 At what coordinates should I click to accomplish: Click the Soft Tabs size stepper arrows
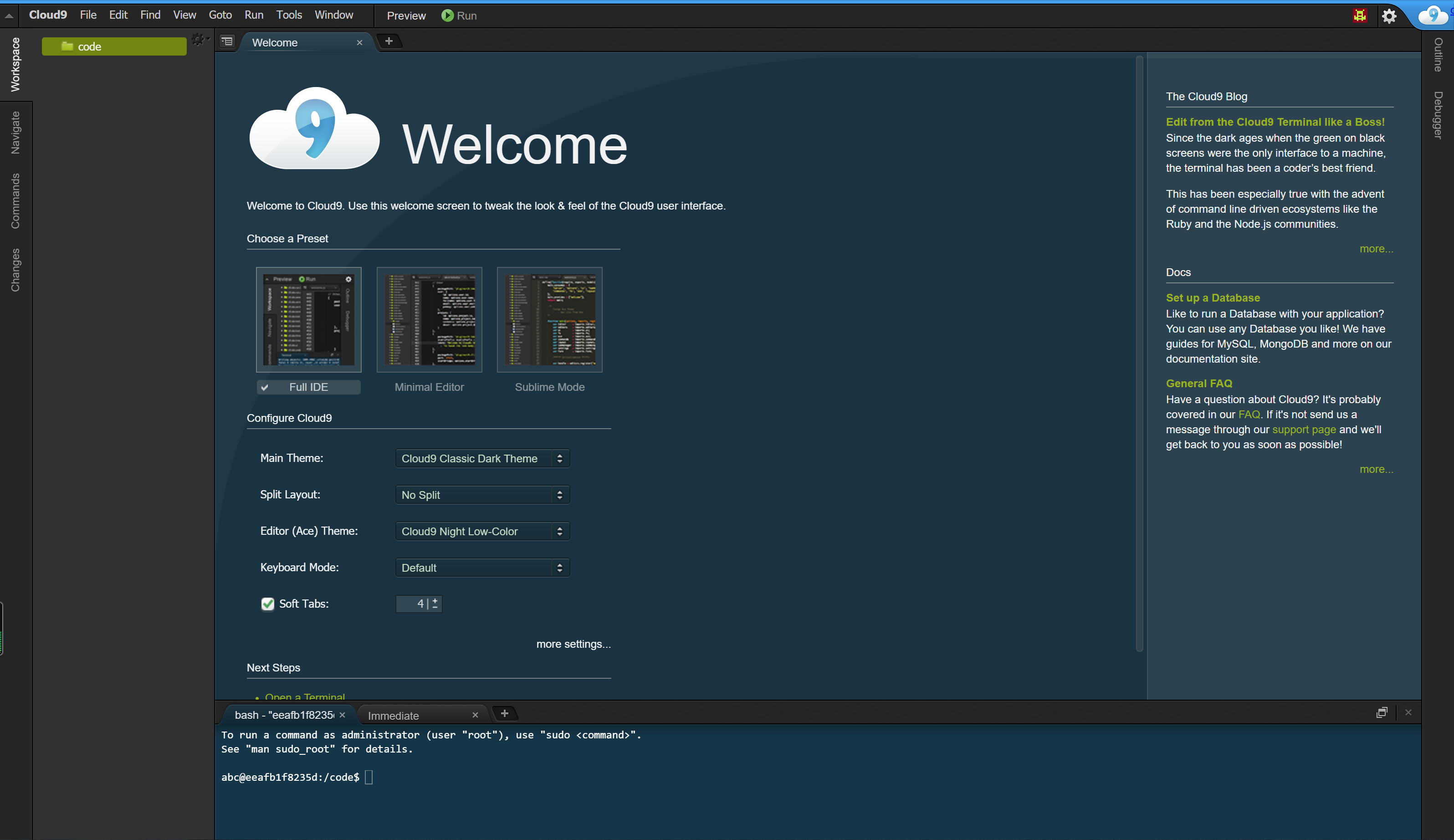(435, 604)
